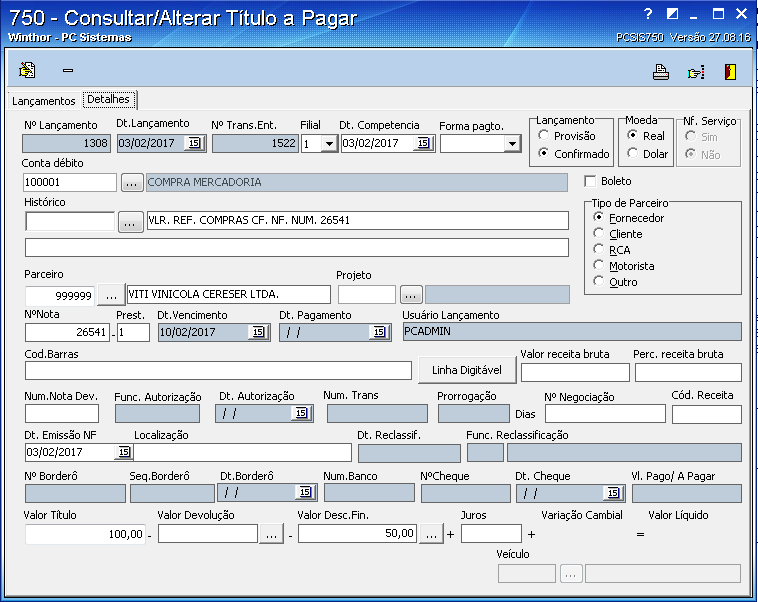
Task: Select the Confirmado radio option
Action: point(543,153)
